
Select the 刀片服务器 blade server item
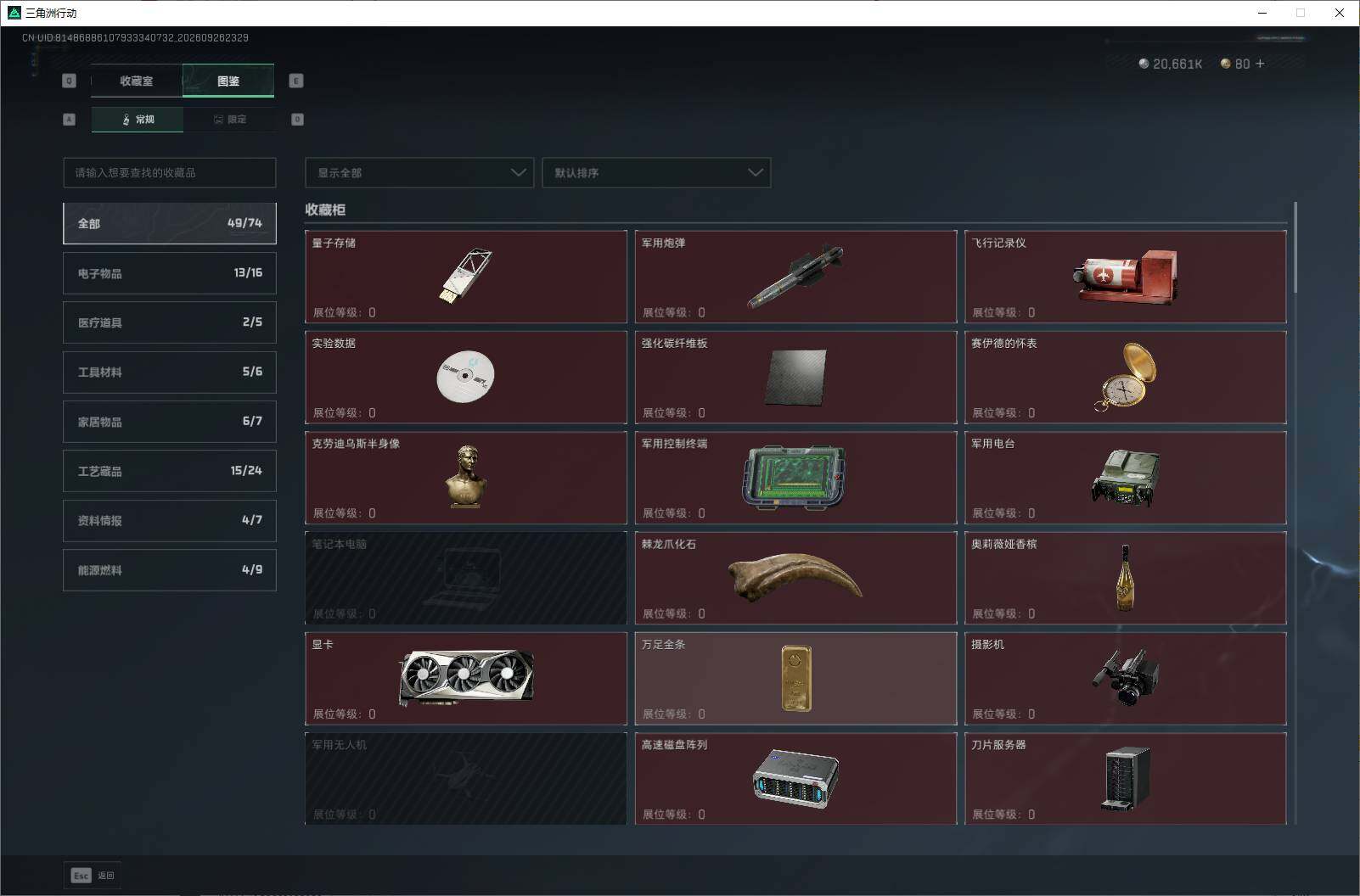point(1125,778)
